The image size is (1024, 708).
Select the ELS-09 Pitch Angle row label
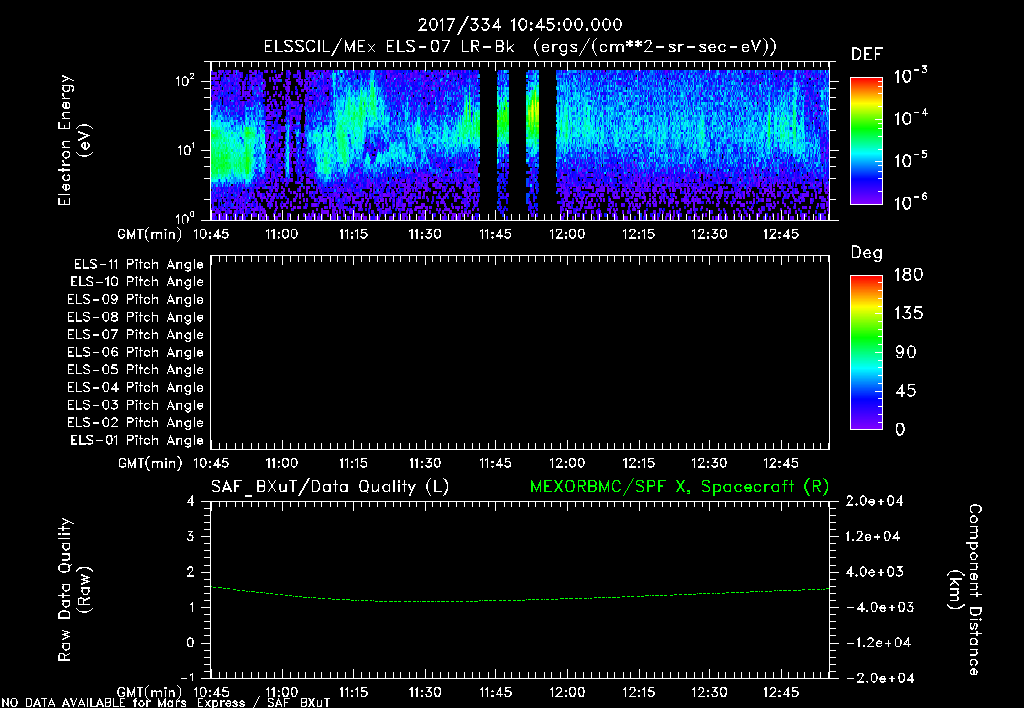136,300
